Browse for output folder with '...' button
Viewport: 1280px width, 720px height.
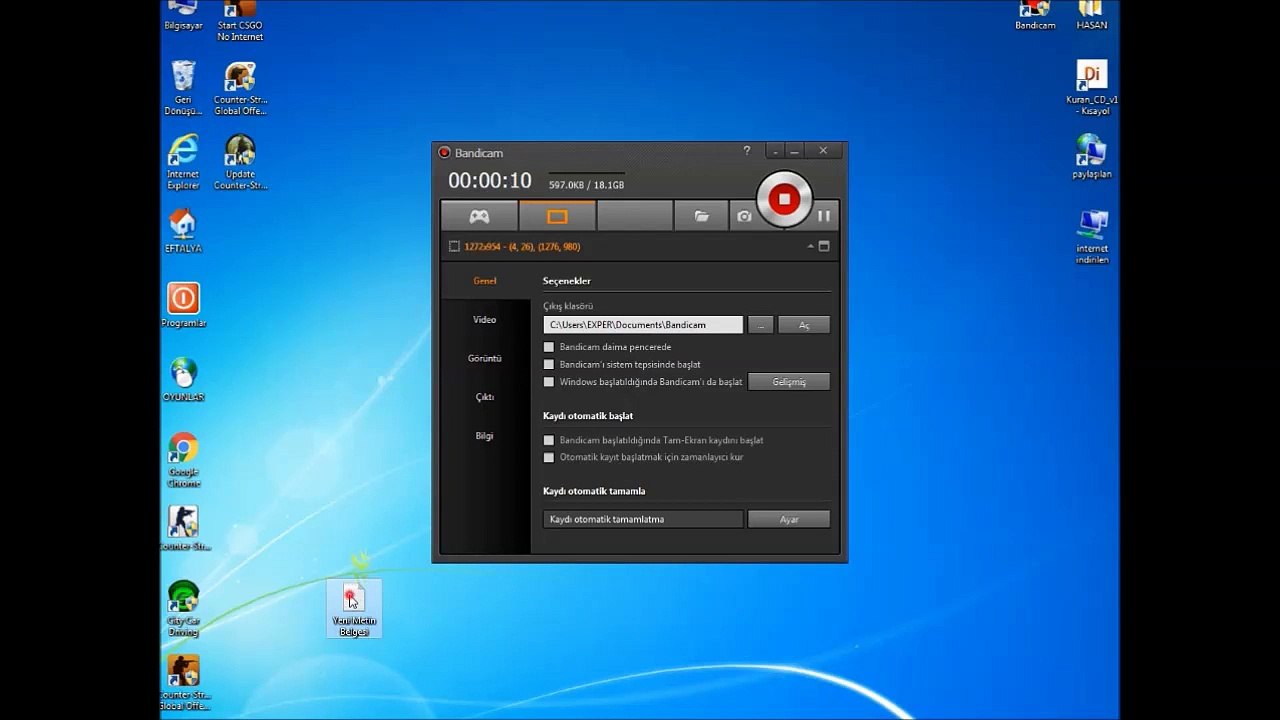(x=760, y=325)
